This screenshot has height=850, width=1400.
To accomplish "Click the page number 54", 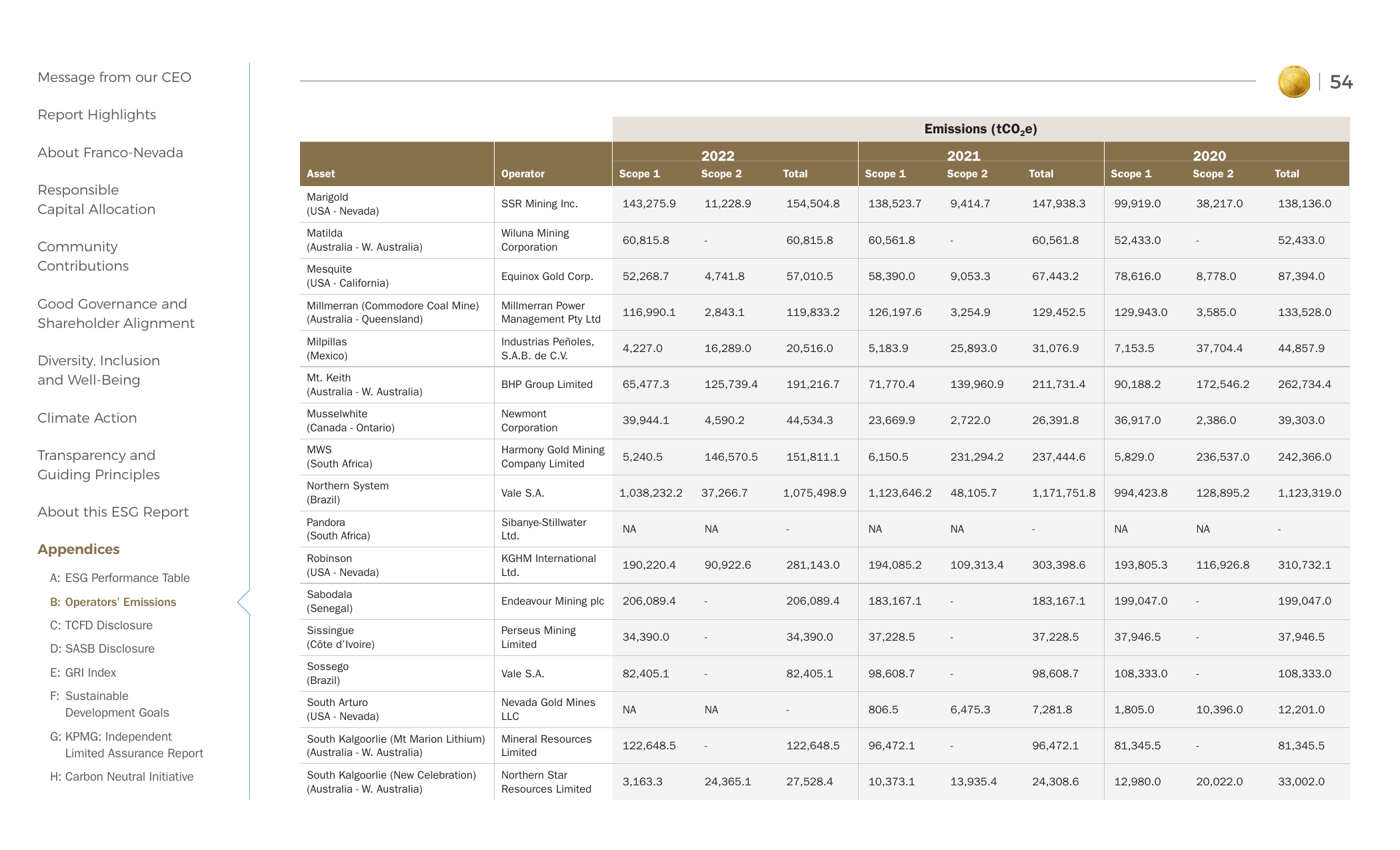I will 1341,82.
